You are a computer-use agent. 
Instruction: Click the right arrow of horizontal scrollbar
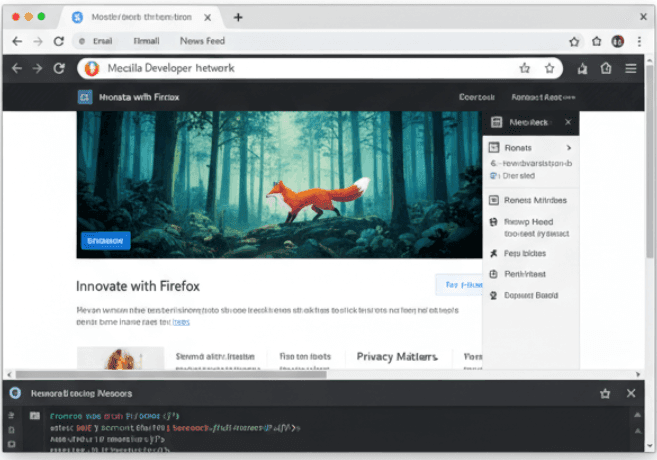638,375
